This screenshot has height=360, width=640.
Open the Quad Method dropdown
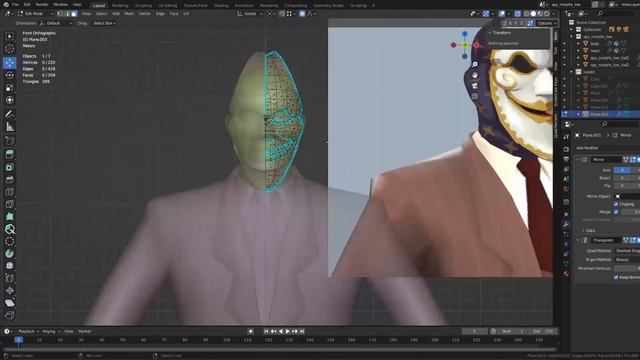627,251
